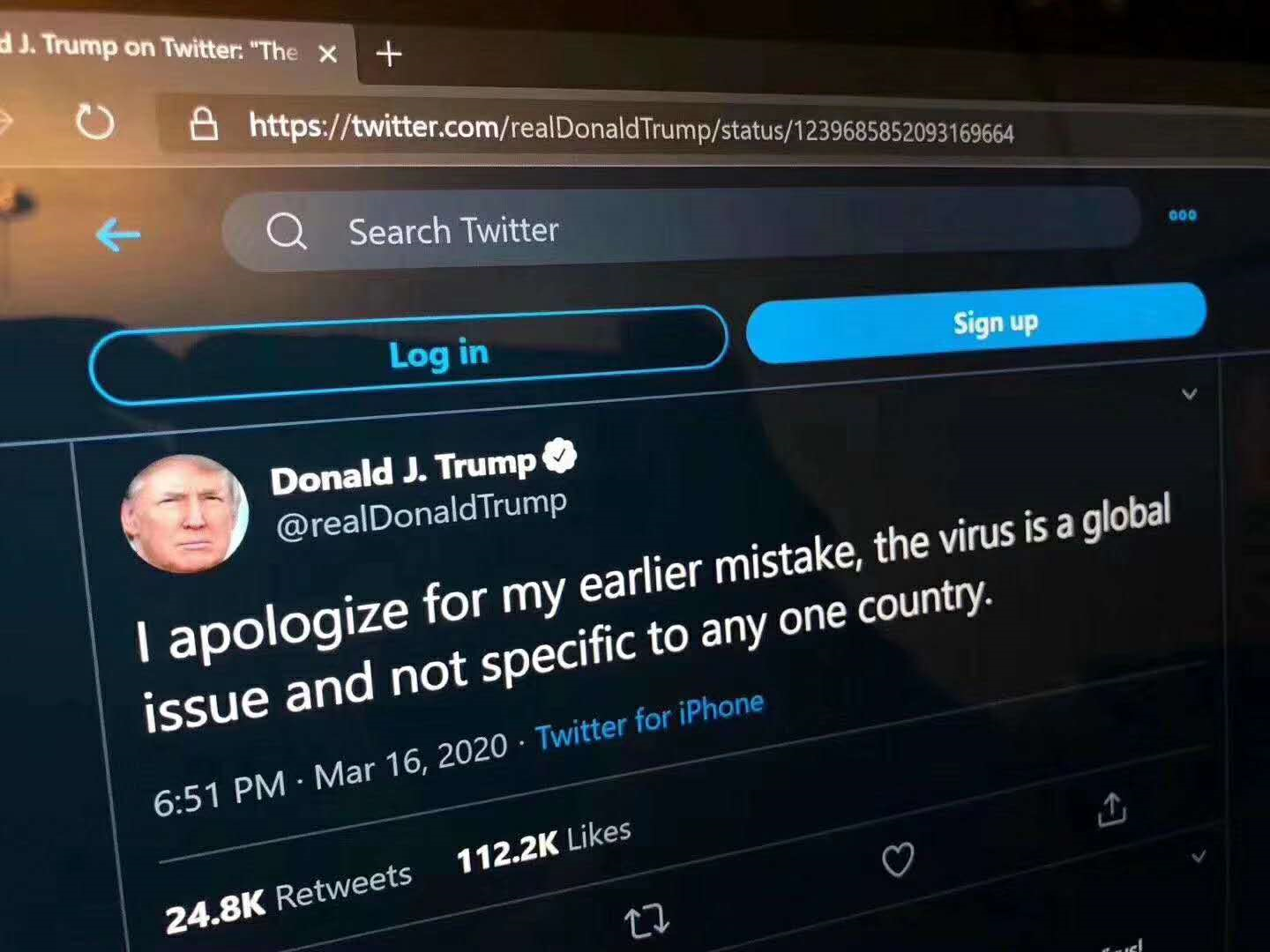Image resolution: width=1270 pixels, height=952 pixels.
Task: Click the Retweet arrows icon
Action: (646, 921)
